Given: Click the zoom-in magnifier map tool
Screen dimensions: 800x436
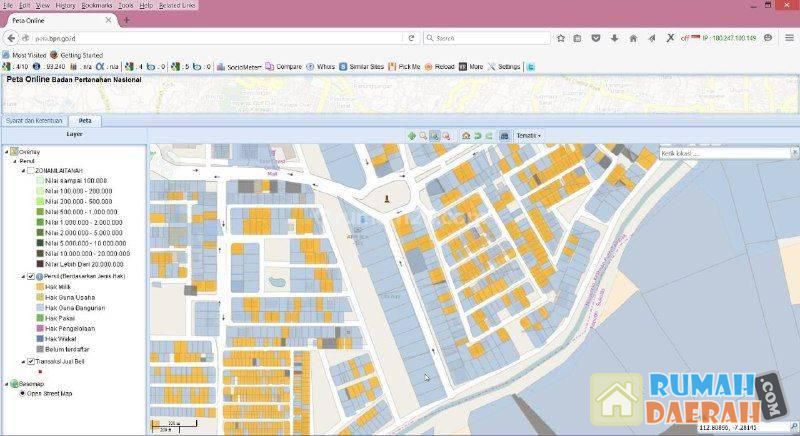Looking at the screenshot, I should 424,135.
